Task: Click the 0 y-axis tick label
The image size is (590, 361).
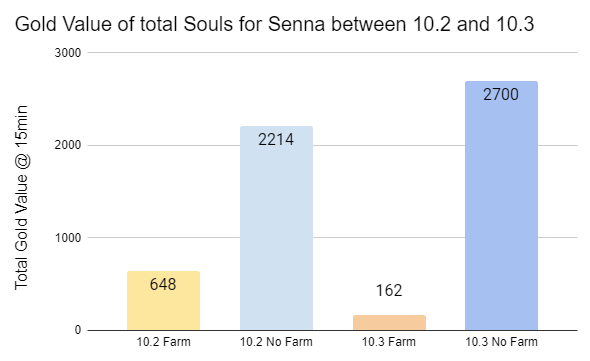Action: point(78,330)
